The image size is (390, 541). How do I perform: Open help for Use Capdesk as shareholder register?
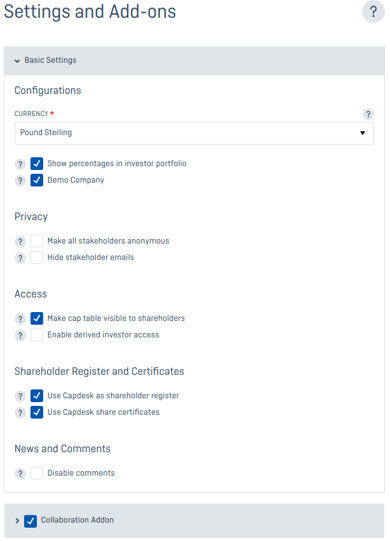coord(20,396)
